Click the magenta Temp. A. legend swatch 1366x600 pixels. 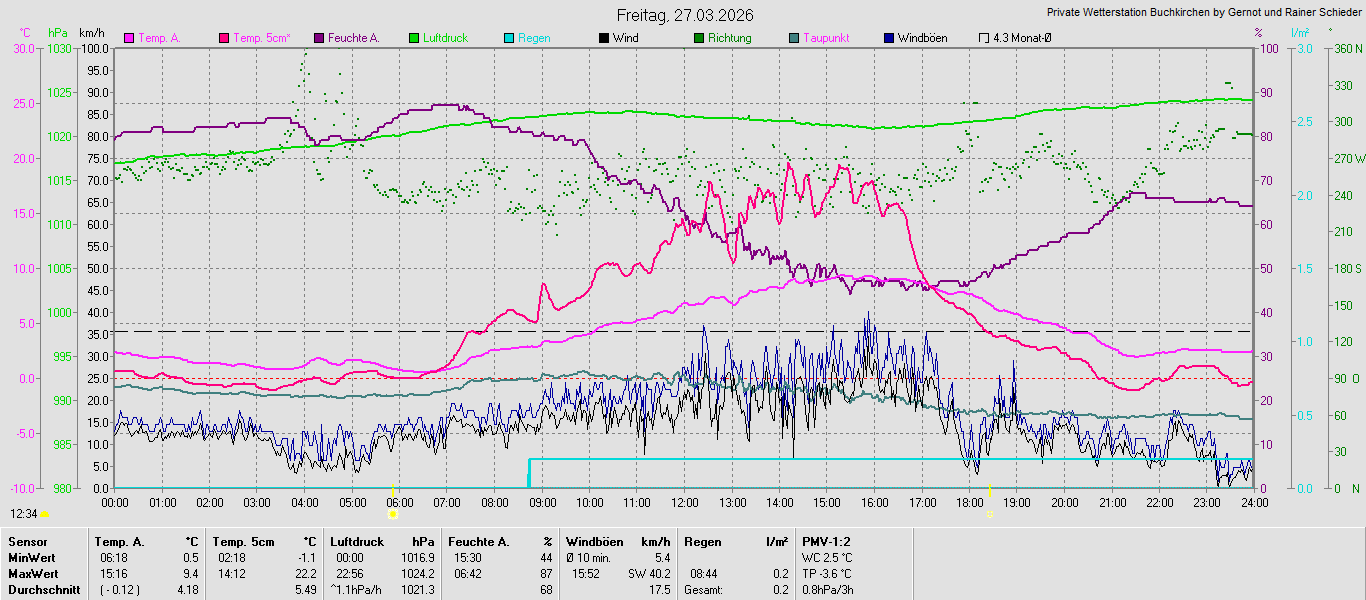[128, 38]
